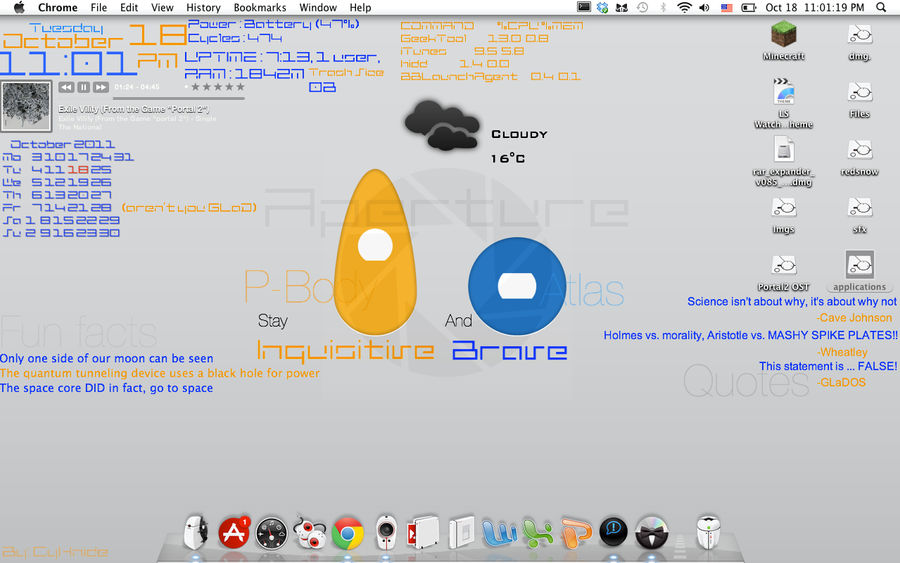900x563 pixels.
Task: Click the song title 'Exile Vilify' text
Action: pyautogui.click(x=134, y=109)
